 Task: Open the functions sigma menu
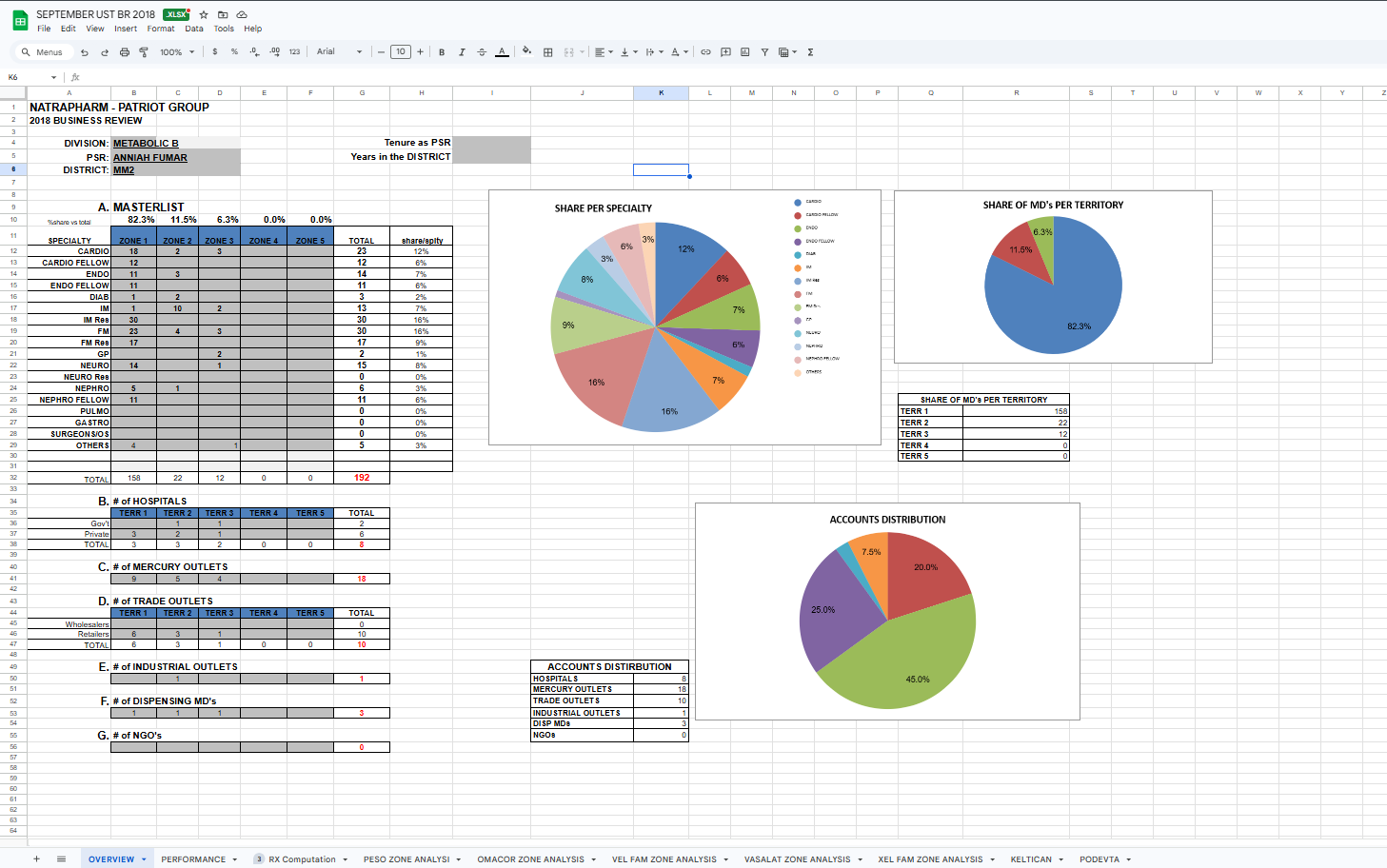point(810,52)
